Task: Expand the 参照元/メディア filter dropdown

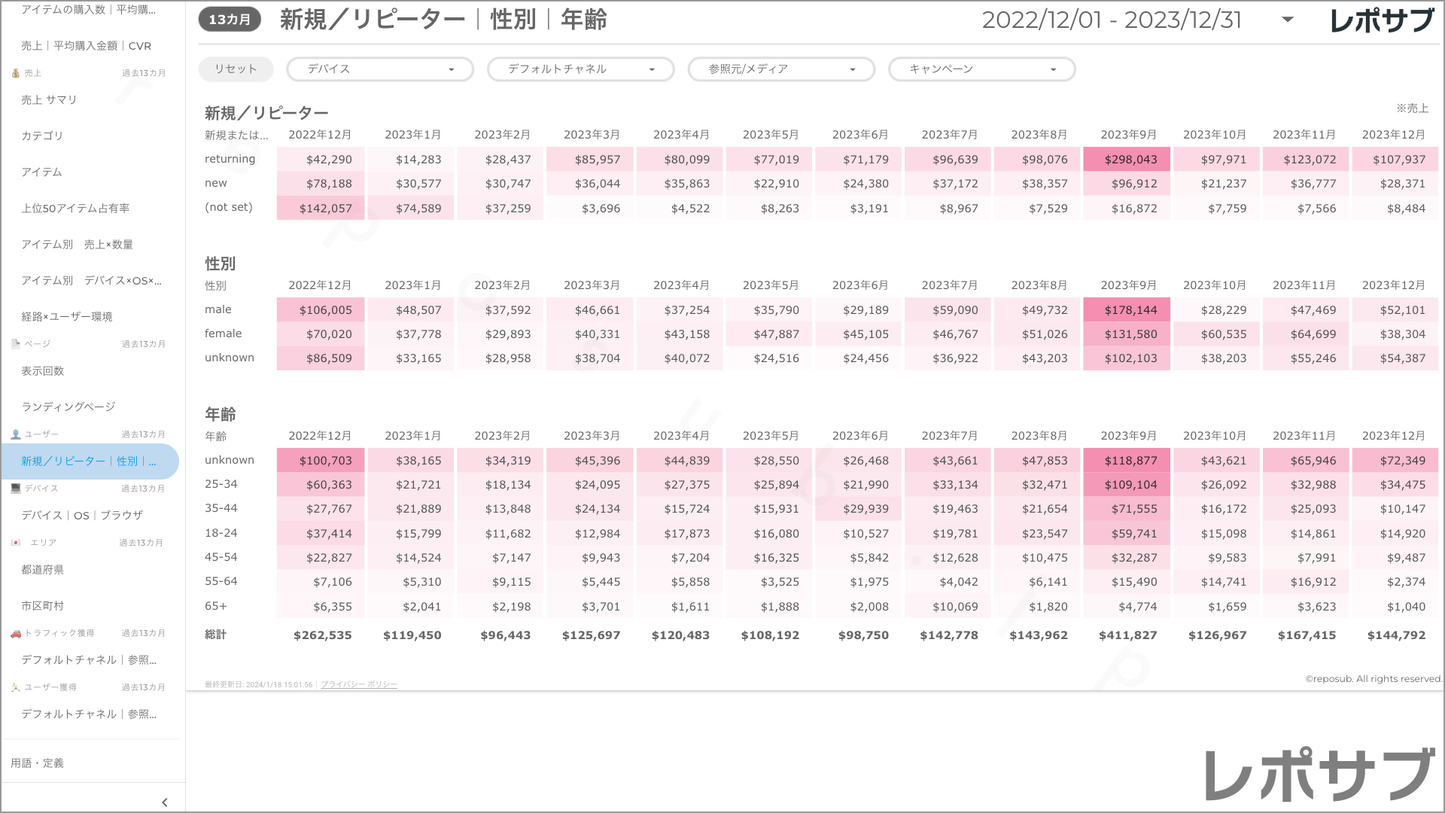Action: coord(780,69)
